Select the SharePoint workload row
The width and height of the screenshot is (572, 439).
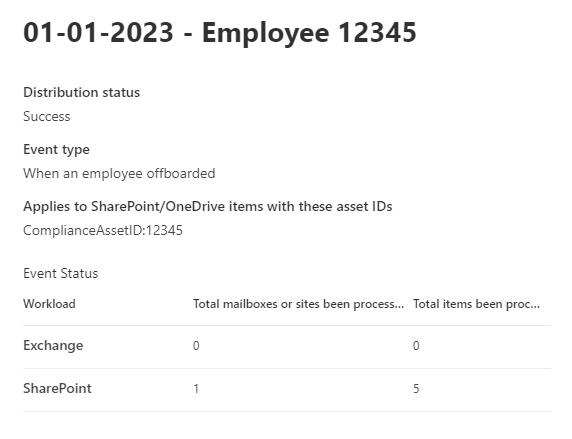pyautogui.click(x=287, y=389)
